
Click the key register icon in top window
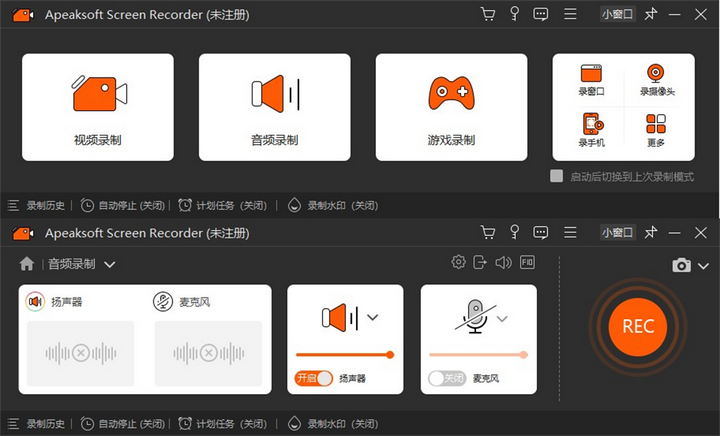coord(515,14)
